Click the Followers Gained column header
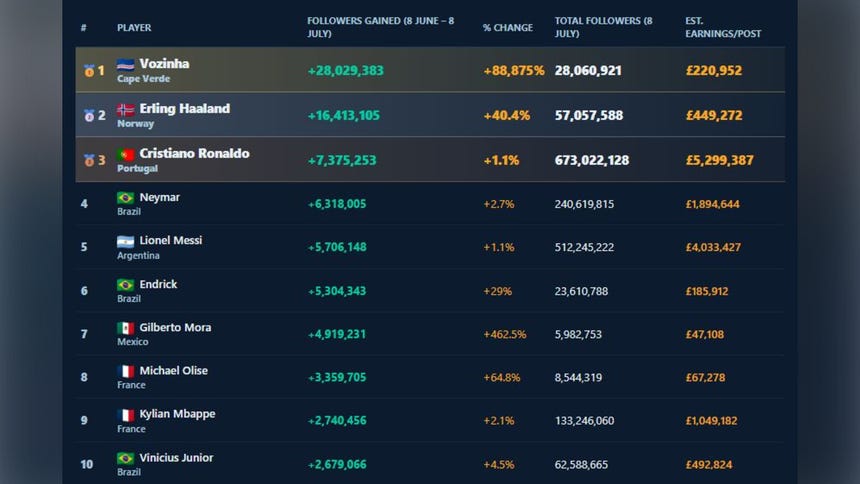The image size is (860, 484). 380,27
